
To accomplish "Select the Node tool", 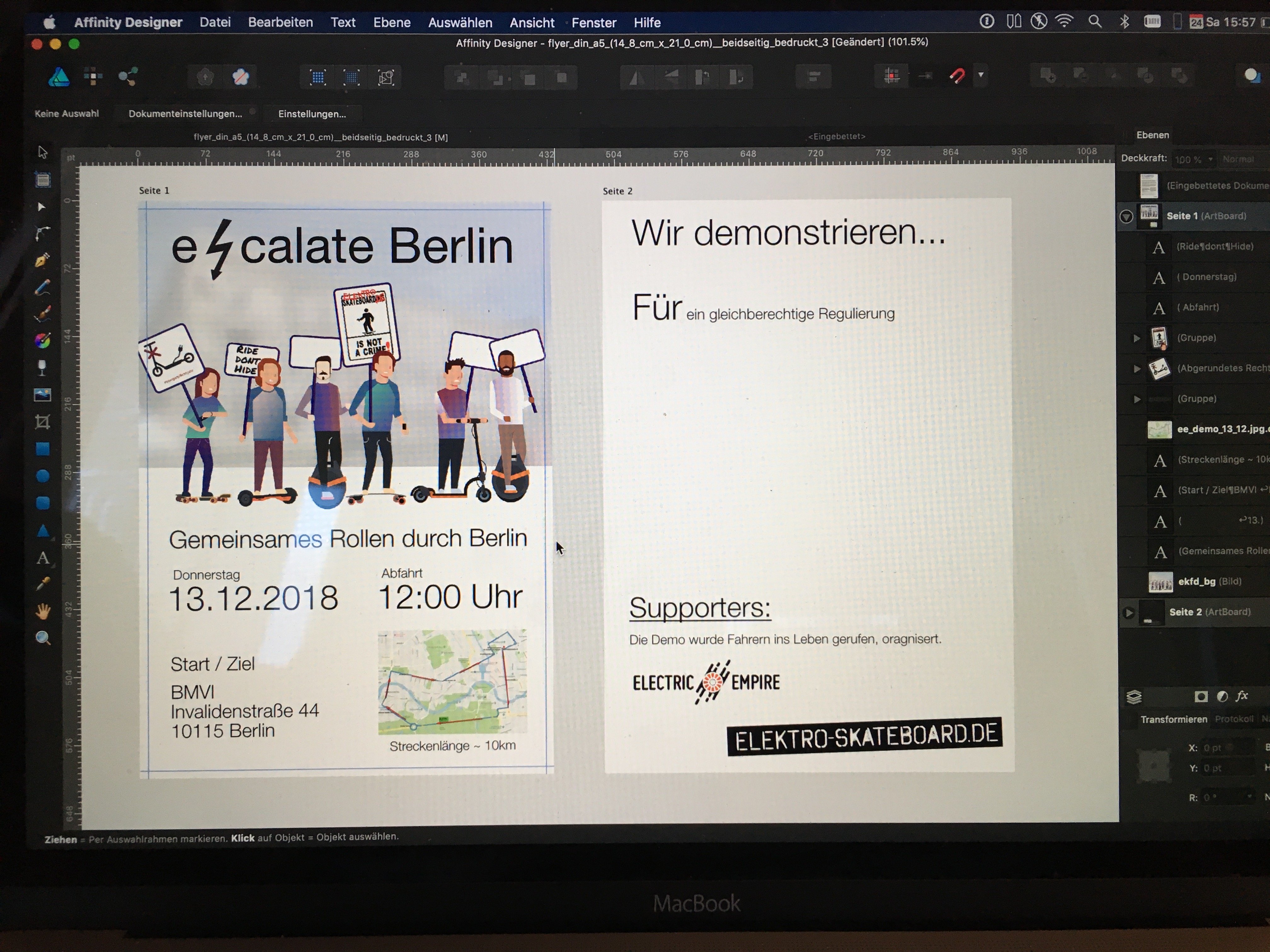I will coord(41,207).
